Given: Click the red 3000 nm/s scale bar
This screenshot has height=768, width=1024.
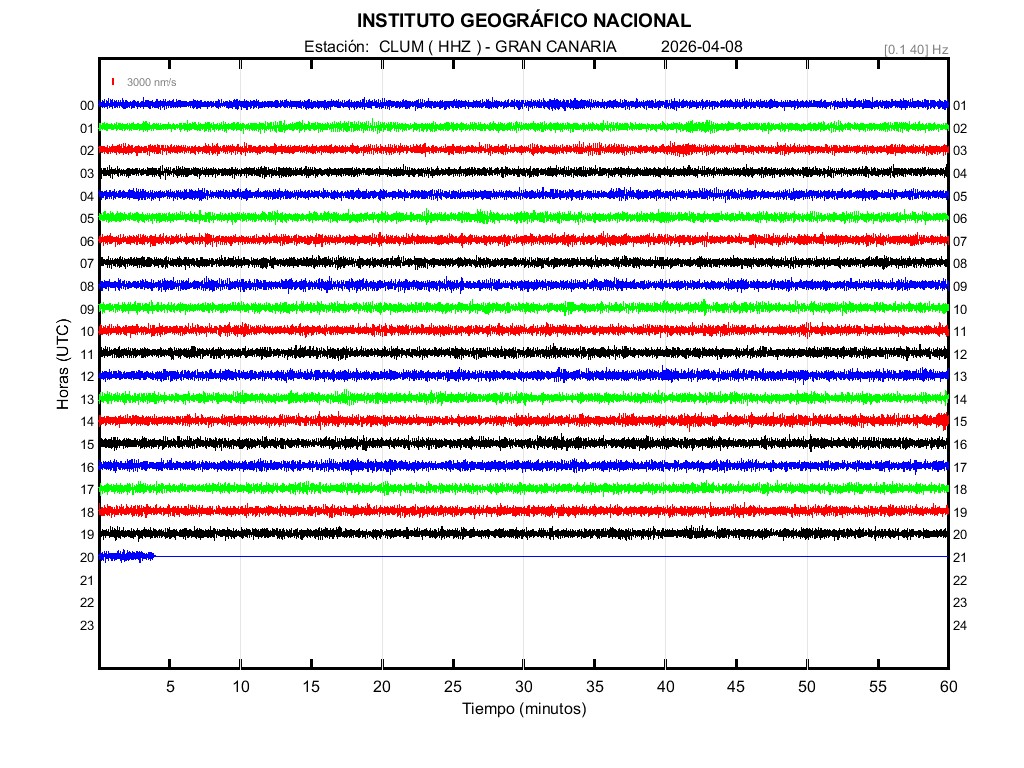Looking at the screenshot, I should pyautogui.click(x=114, y=82).
